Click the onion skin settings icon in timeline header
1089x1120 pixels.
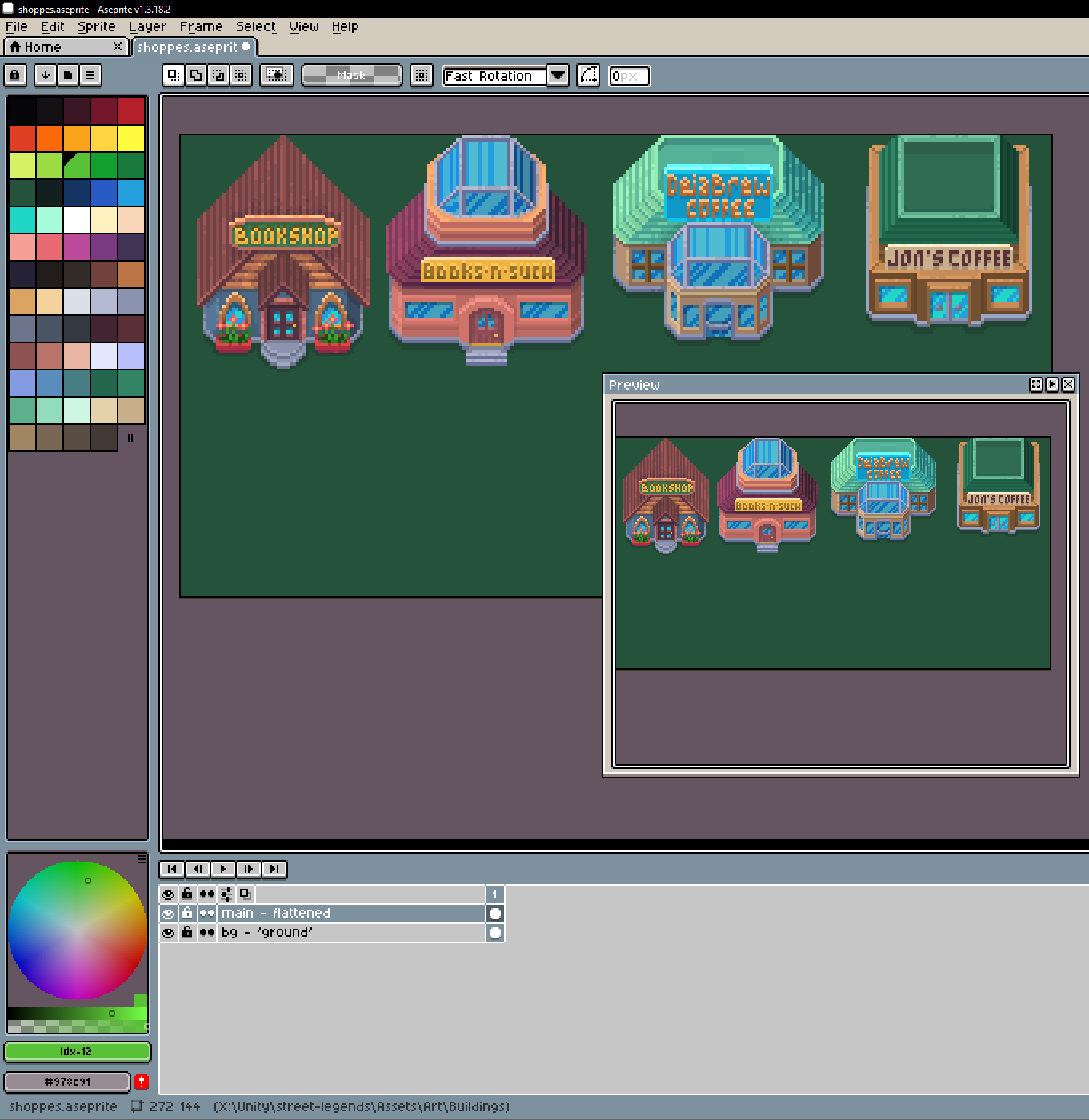coord(226,894)
